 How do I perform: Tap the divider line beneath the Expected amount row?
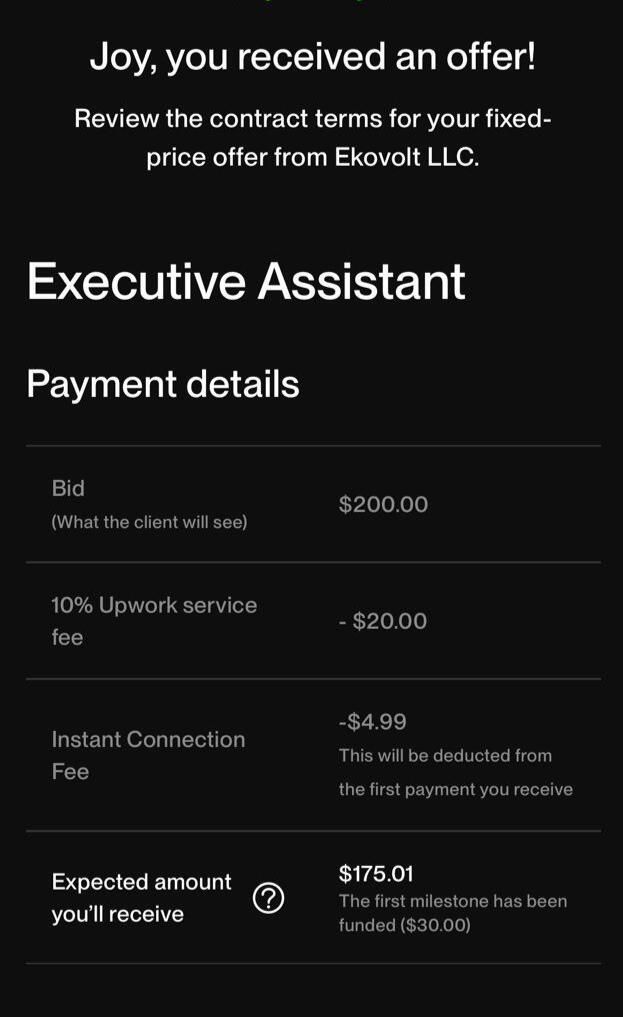[312, 964]
